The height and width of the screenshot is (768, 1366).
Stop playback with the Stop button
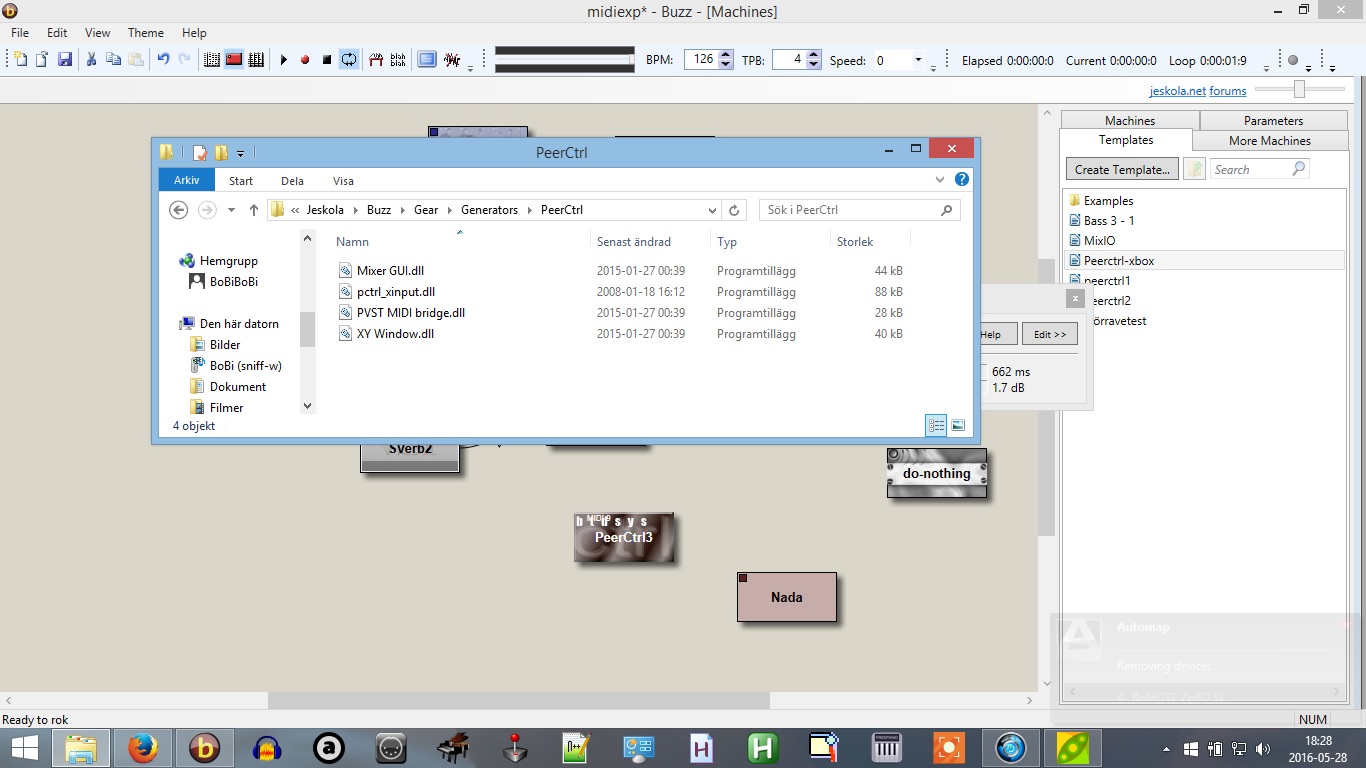(x=327, y=60)
